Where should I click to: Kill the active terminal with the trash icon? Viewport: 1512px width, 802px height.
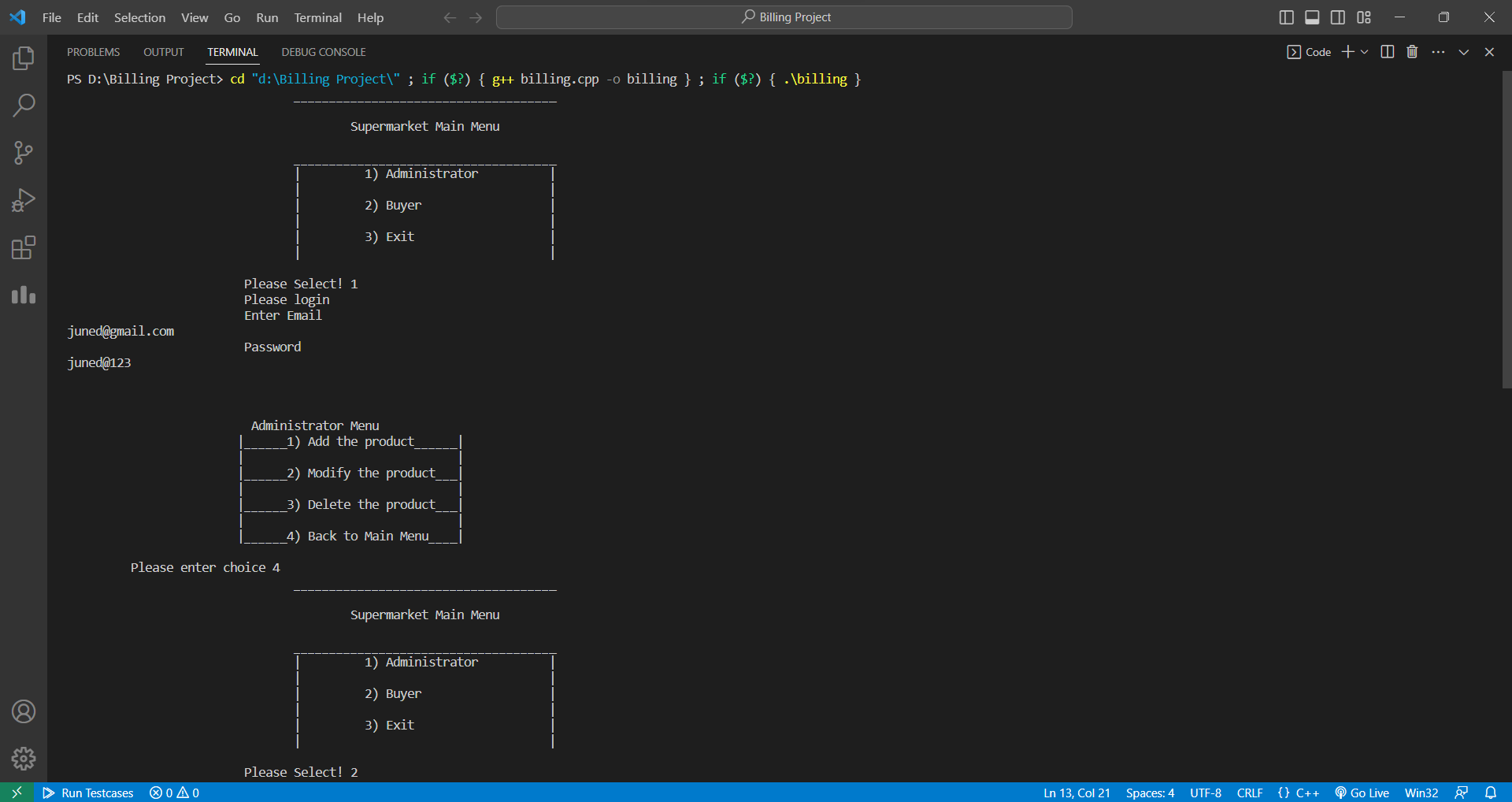(1412, 51)
